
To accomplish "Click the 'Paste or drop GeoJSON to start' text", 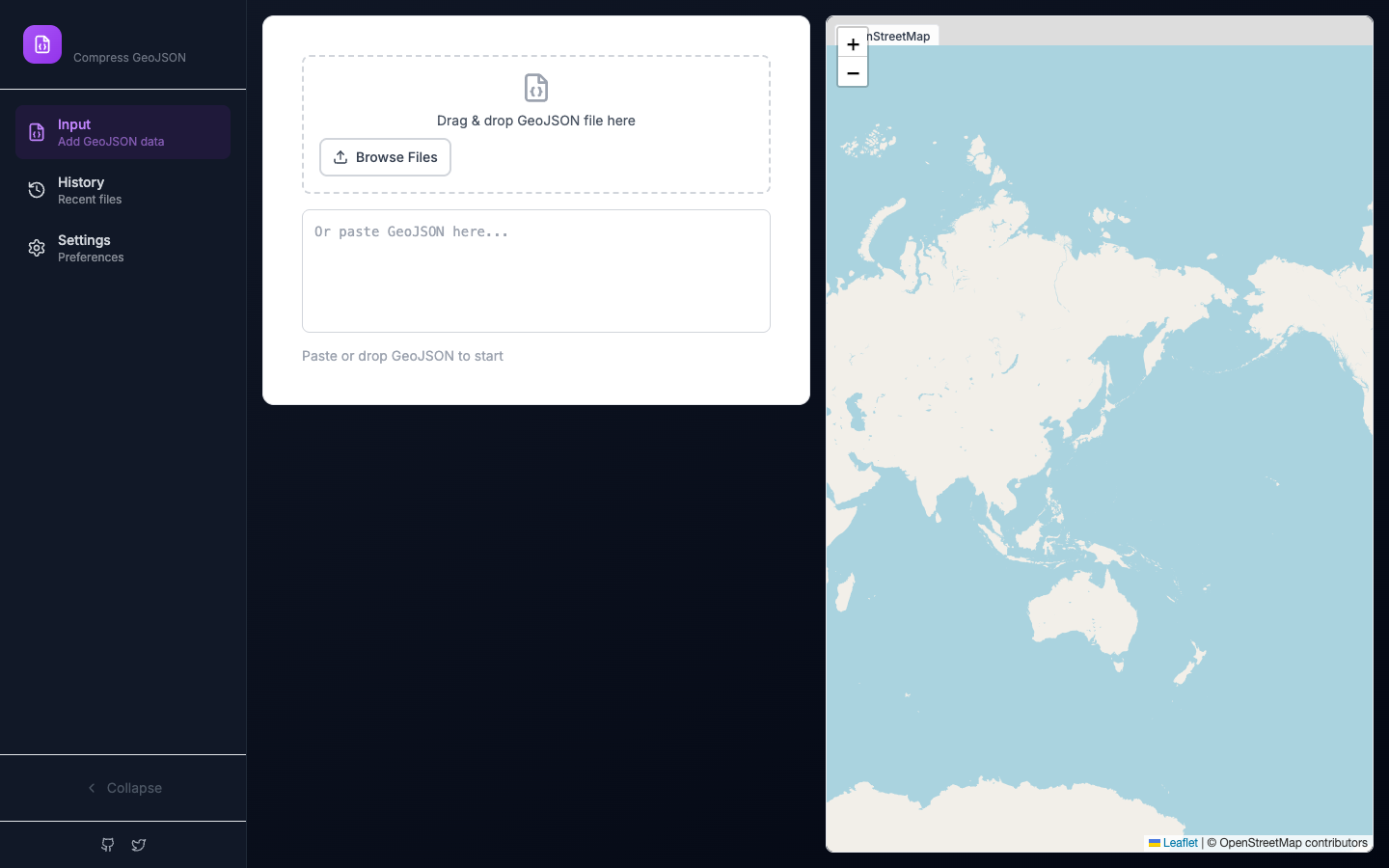I will click(402, 356).
